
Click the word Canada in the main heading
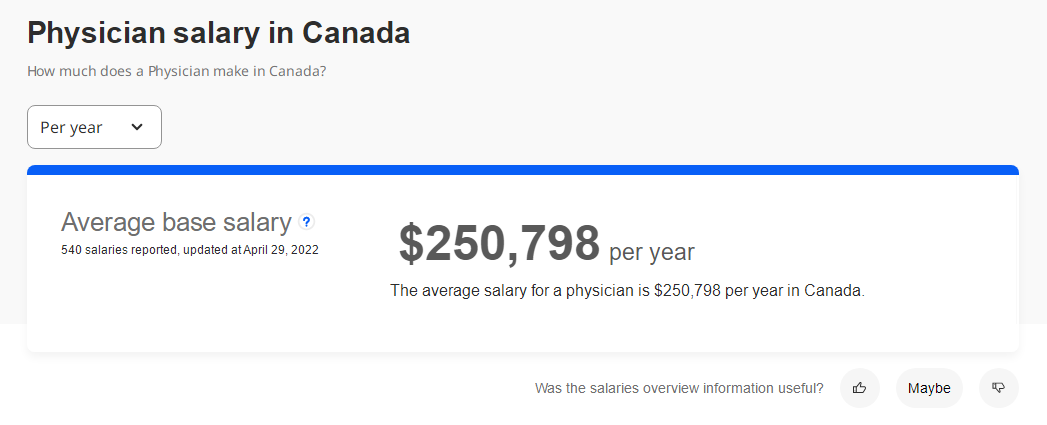point(356,33)
